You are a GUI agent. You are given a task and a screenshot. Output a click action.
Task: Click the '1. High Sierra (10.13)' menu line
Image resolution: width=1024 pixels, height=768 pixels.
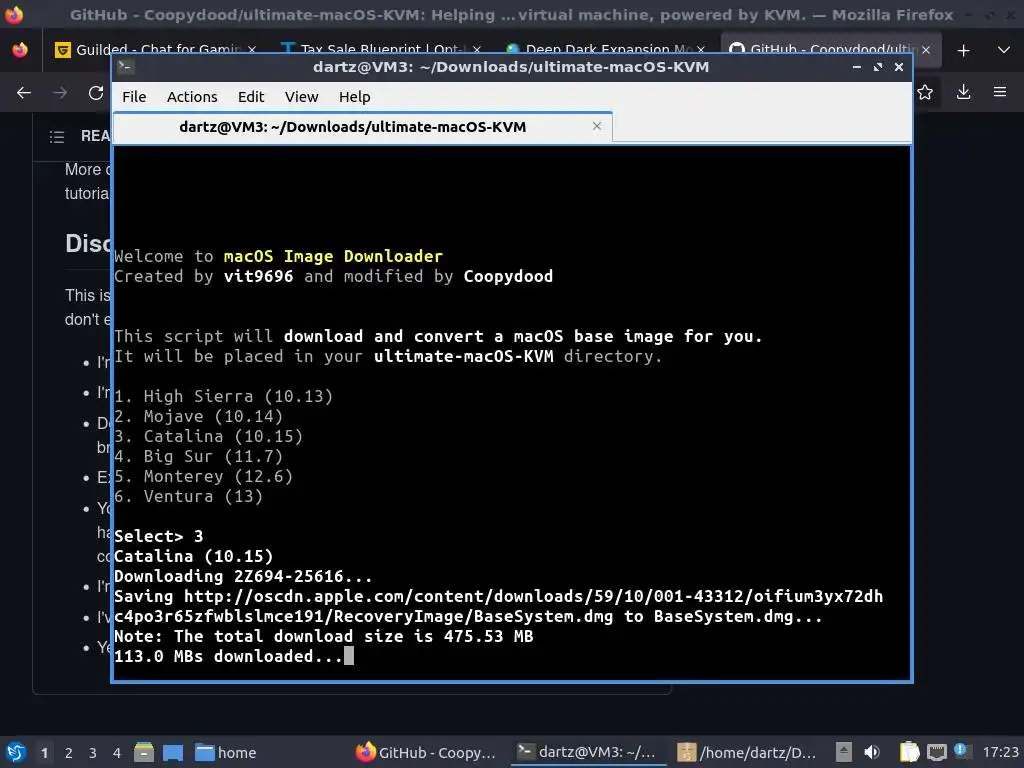(223, 396)
